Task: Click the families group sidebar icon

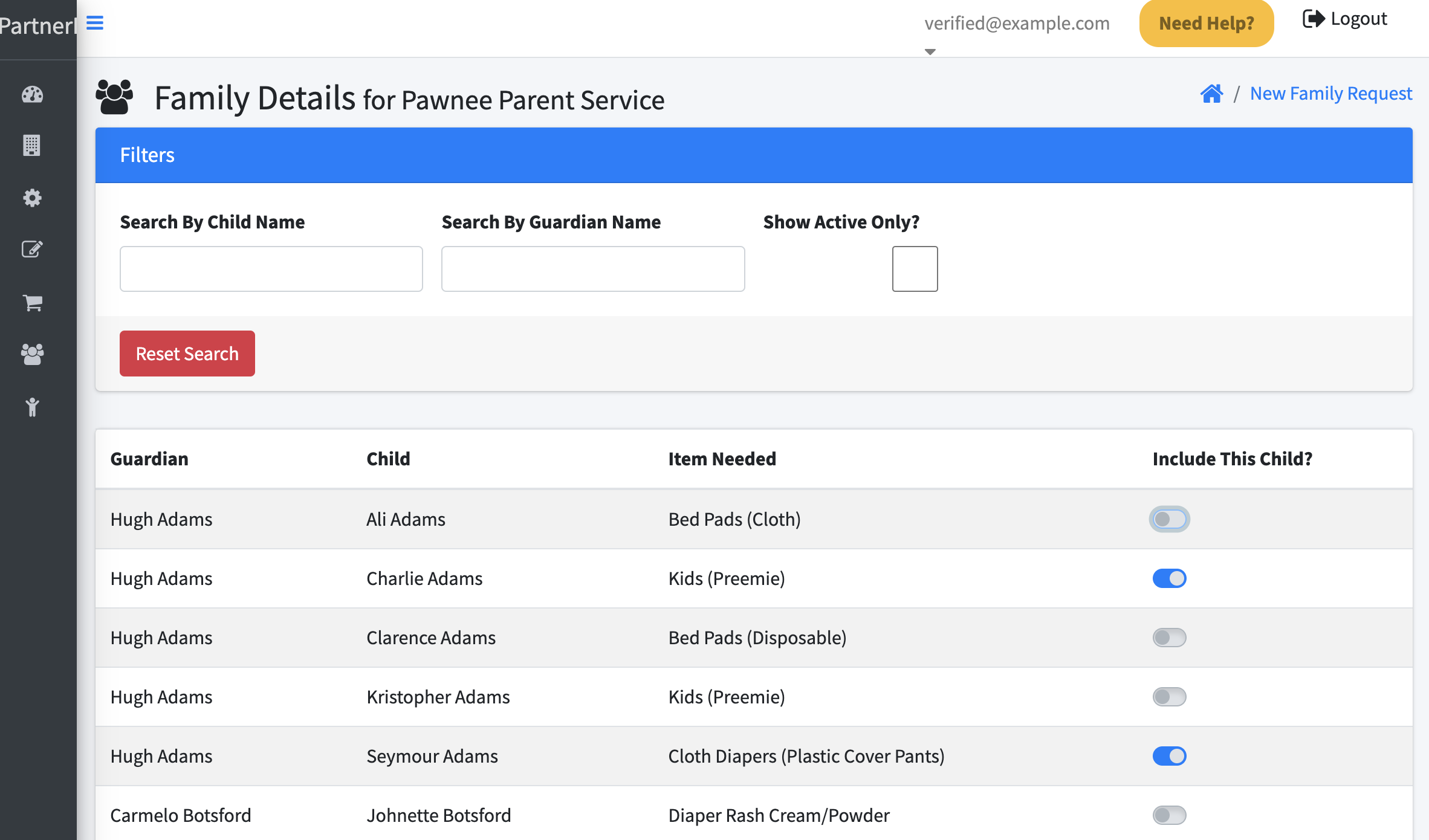Action: pos(32,354)
